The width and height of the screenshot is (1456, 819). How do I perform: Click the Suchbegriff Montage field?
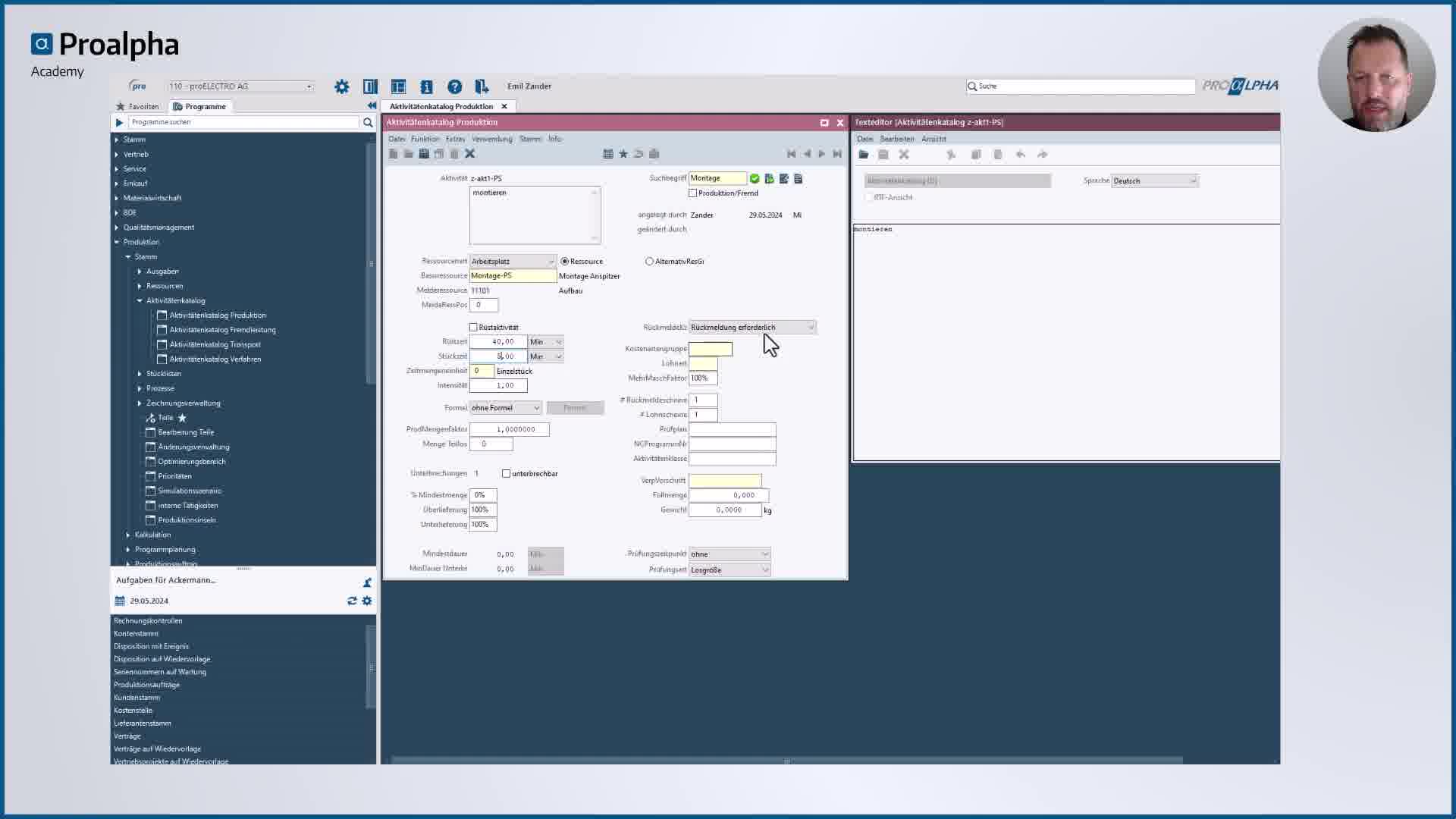point(717,178)
